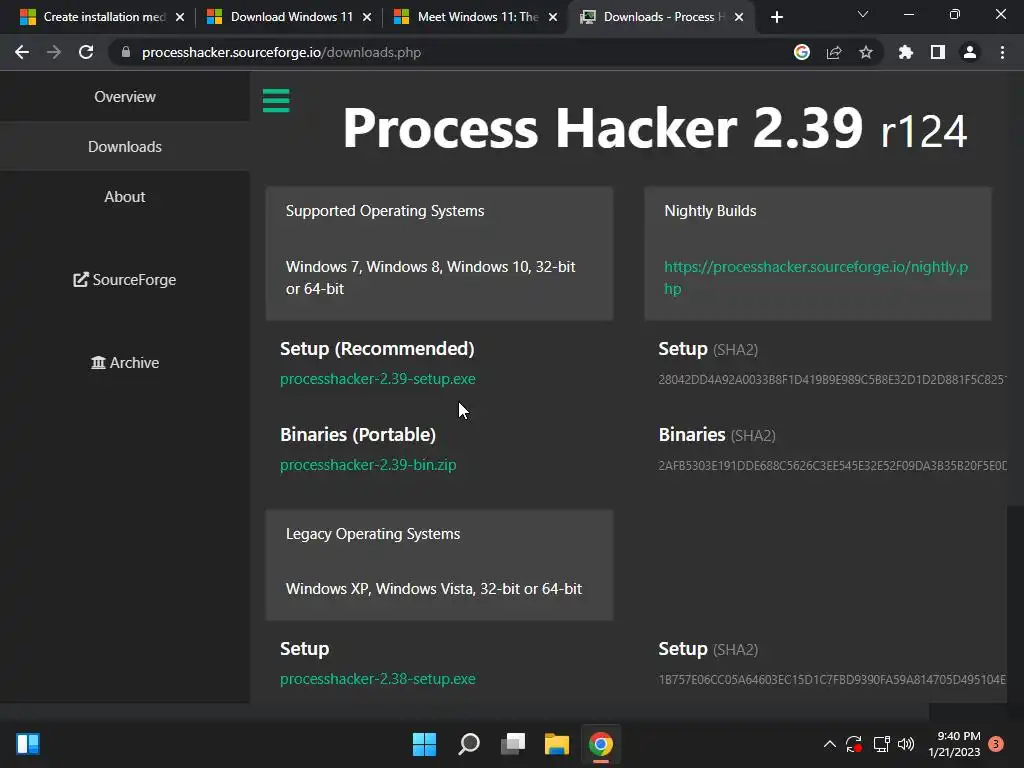Select the Downloads - Process Hacker tab
The height and width of the screenshot is (768, 1024).
tap(660, 17)
